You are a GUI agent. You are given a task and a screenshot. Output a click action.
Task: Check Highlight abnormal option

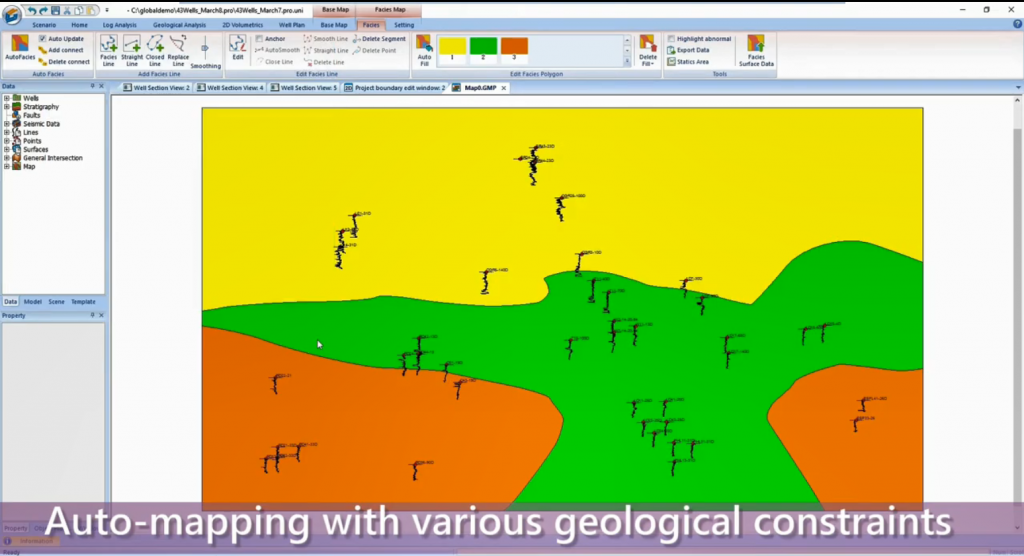click(671, 39)
